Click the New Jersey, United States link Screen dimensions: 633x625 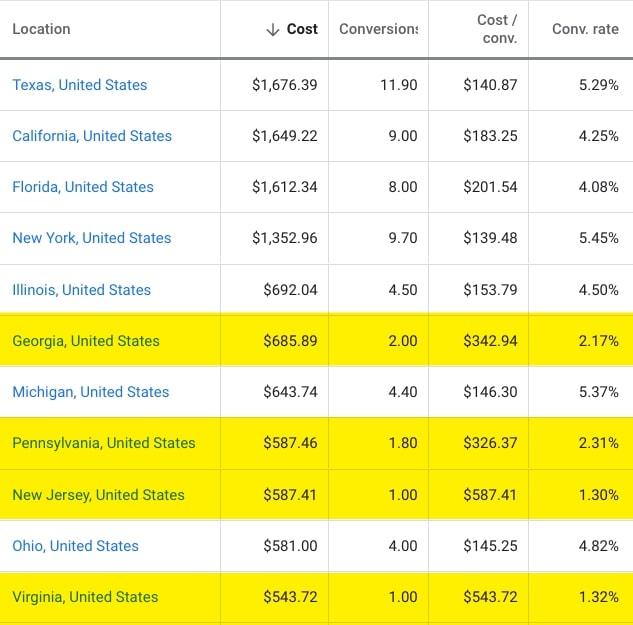click(98, 495)
